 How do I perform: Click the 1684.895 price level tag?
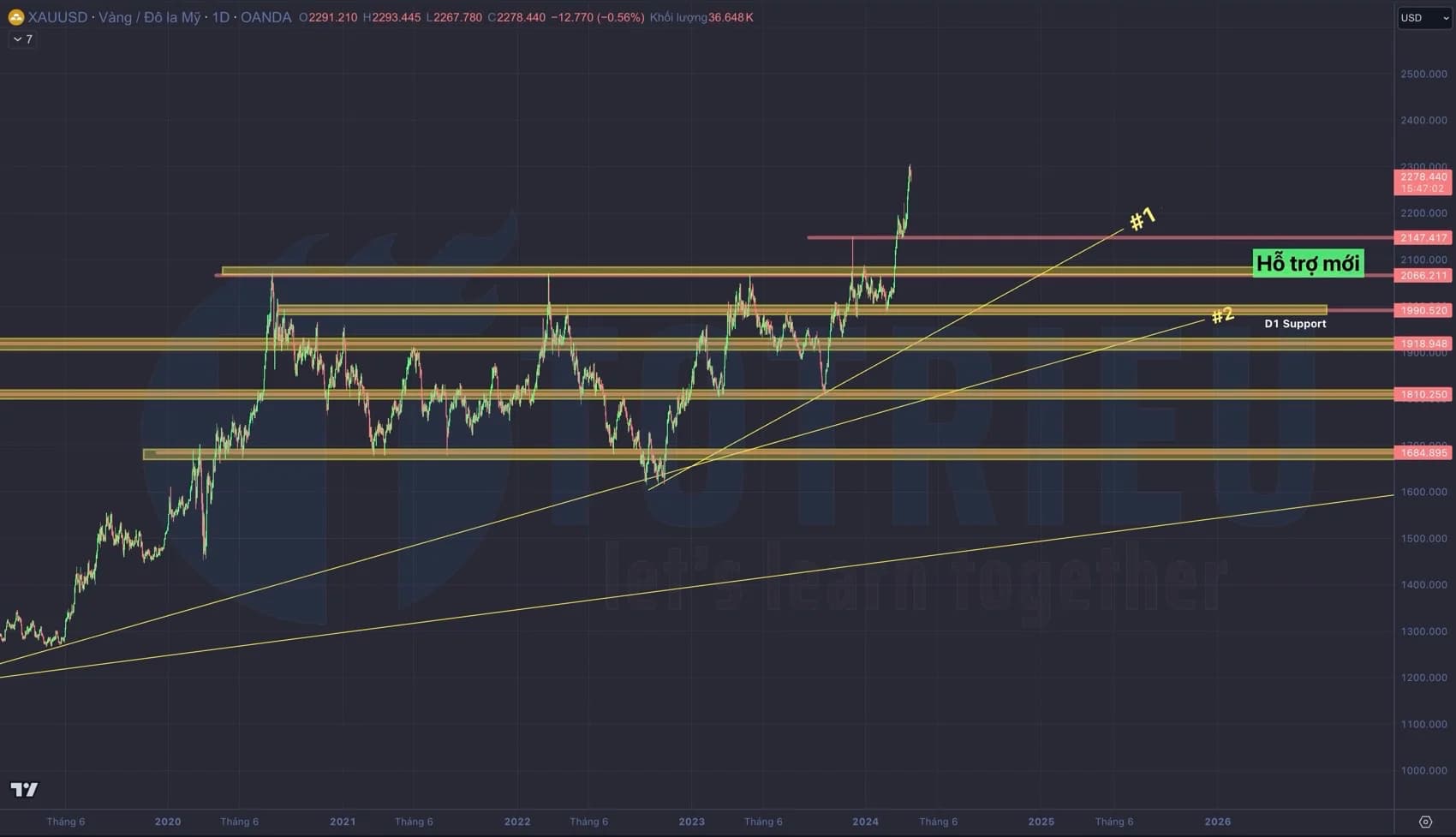(x=1423, y=452)
